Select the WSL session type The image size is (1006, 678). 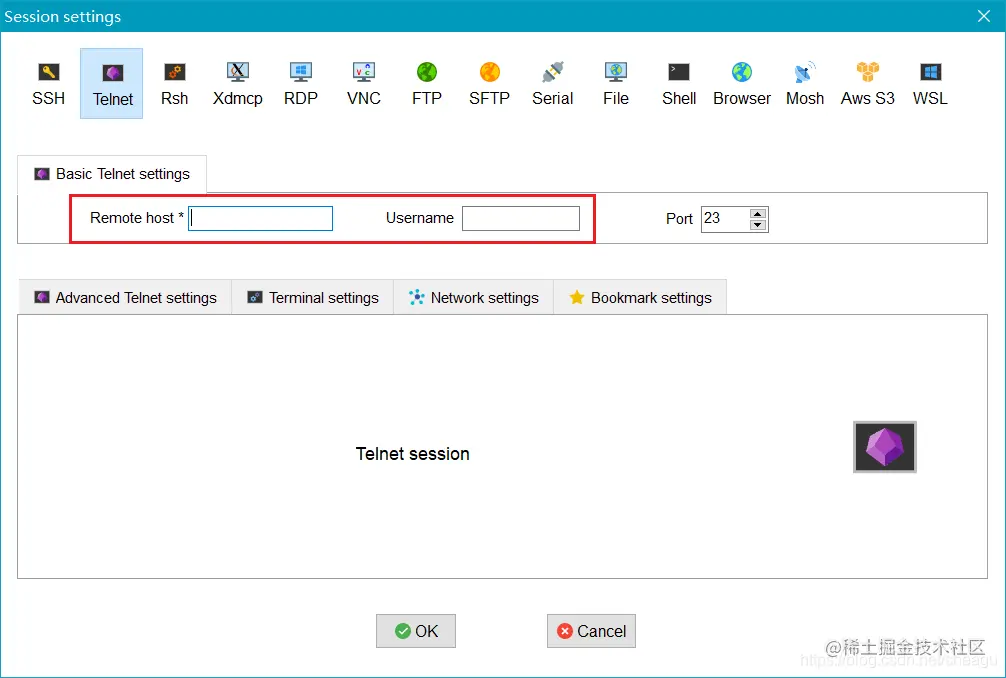tap(930, 84)
